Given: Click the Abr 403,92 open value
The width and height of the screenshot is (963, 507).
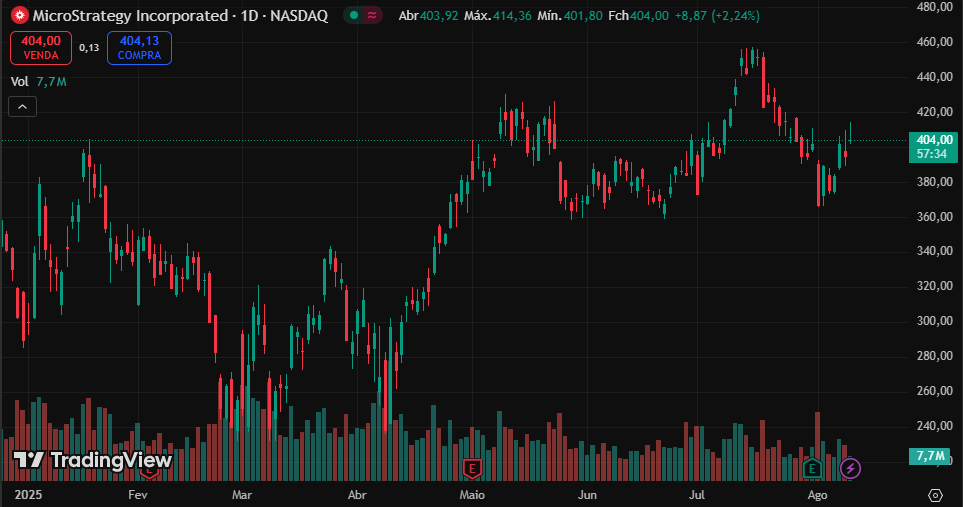Looking at the screenshot, I should point(428,15).
